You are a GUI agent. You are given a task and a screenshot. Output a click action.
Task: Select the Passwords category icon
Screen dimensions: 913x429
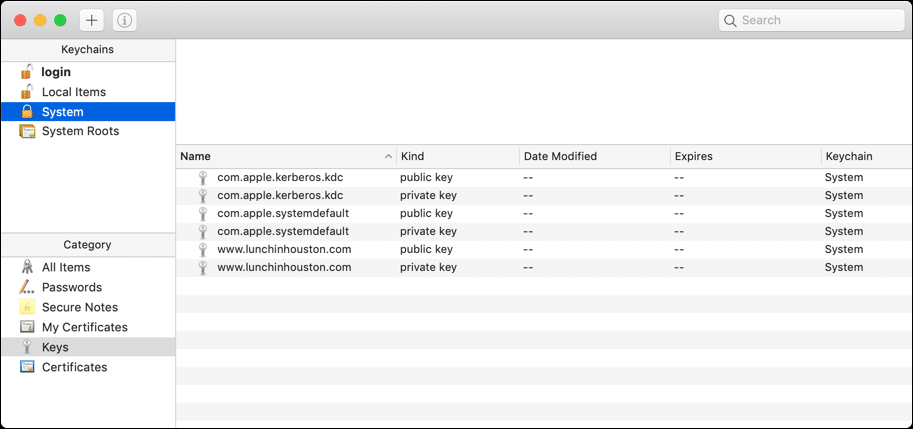(27, 287)
